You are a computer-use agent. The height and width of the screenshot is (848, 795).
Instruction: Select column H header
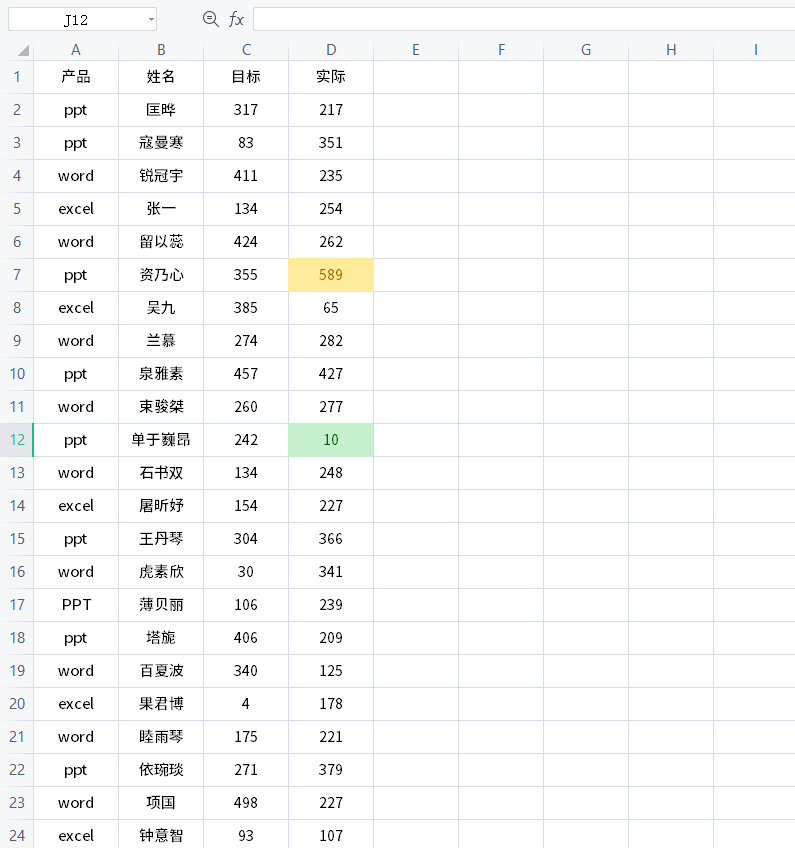(671, 50)
